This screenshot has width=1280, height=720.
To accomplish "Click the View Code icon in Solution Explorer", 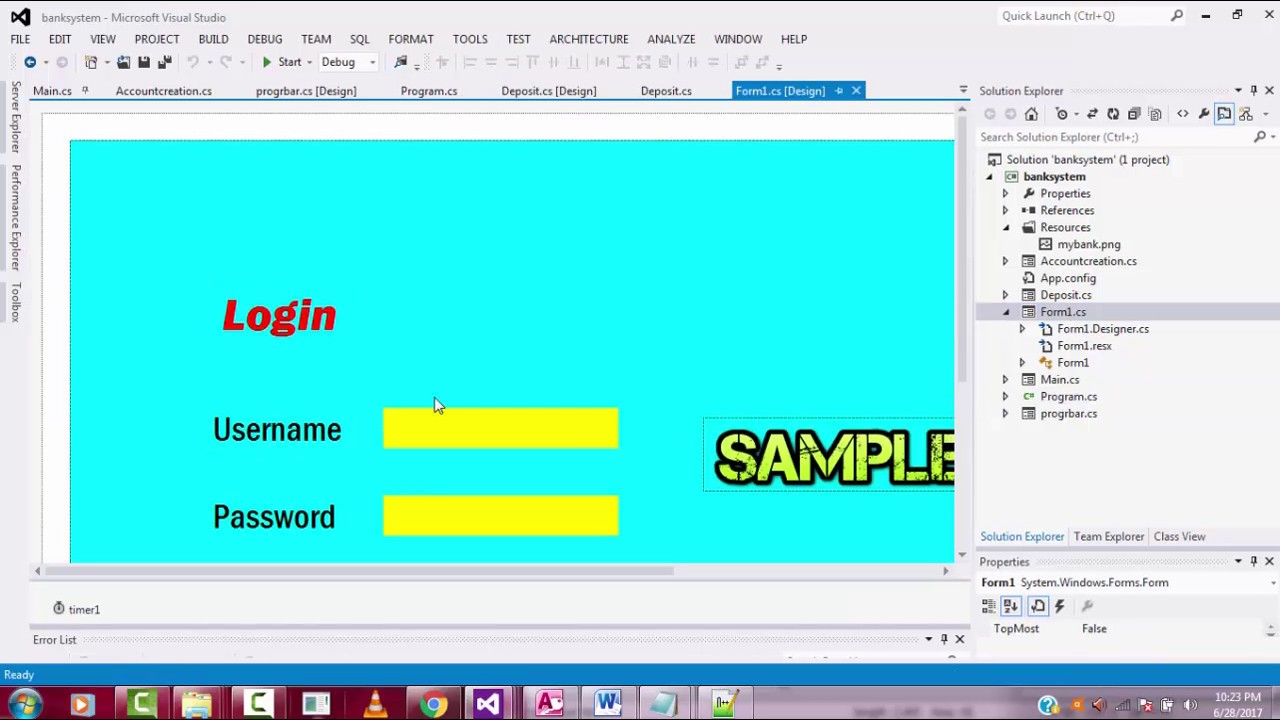I will coord(1183,114).
